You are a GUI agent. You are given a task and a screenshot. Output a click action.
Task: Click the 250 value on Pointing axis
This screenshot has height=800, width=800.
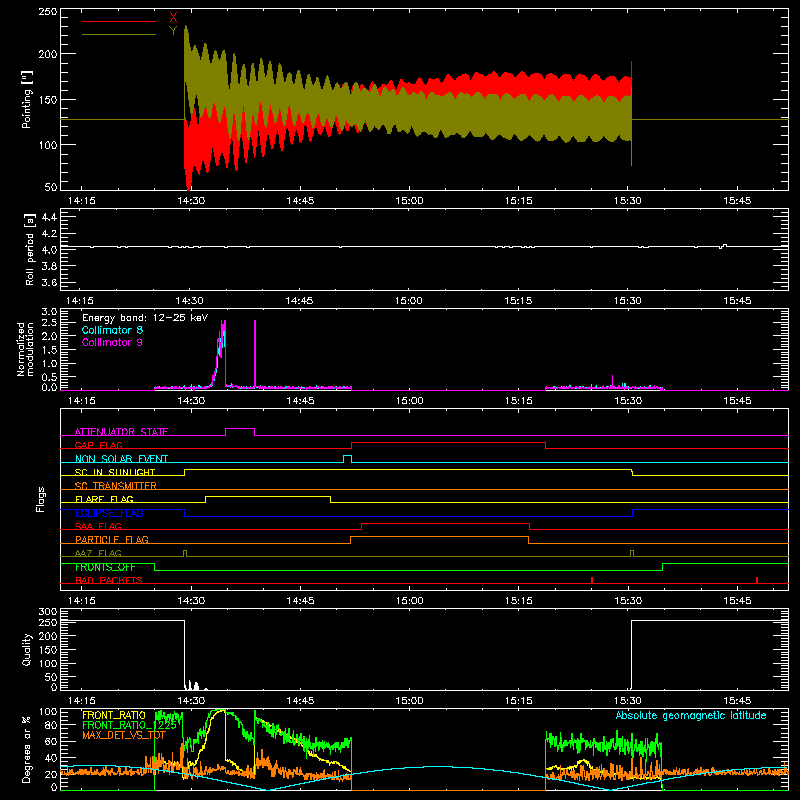click(47, 11)
